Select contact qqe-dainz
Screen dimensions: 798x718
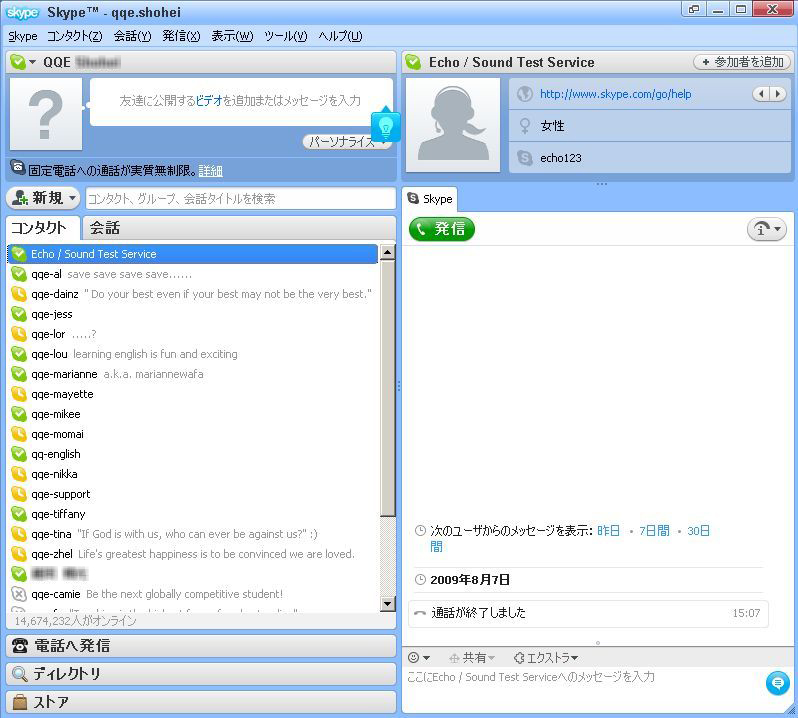click(x=192, y=294)
